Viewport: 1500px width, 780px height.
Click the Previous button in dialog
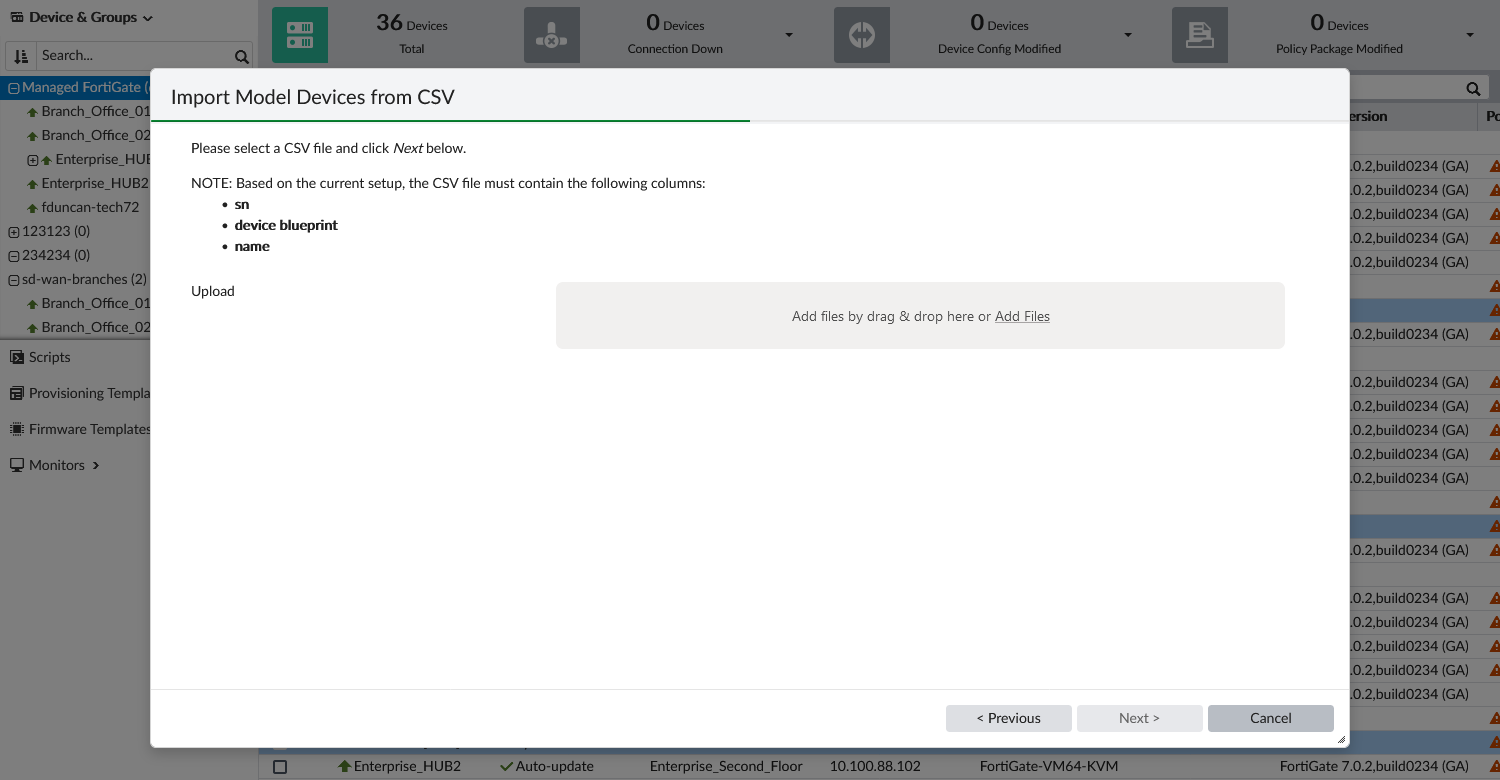pyautogui.click(x=1009, y=718)
